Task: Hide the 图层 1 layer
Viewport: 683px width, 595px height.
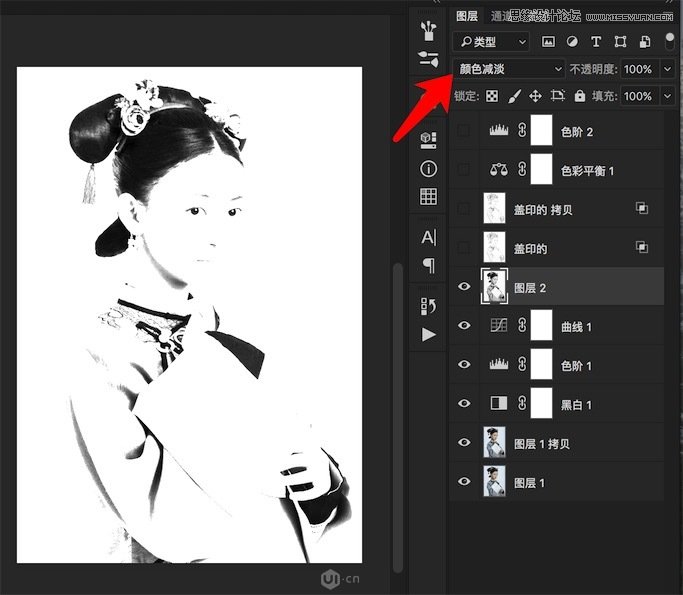Action: [464, 481]
